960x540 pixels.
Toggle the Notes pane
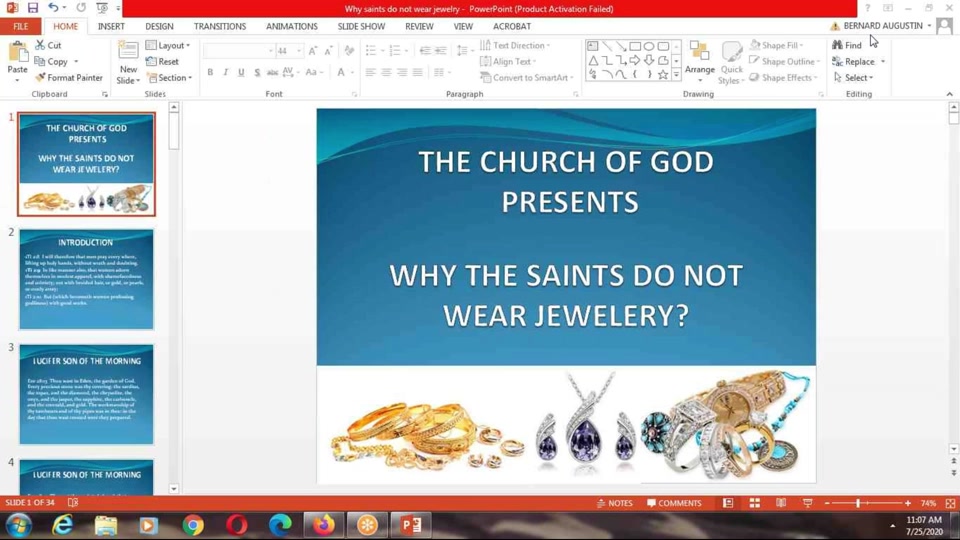tap(614, 503)
